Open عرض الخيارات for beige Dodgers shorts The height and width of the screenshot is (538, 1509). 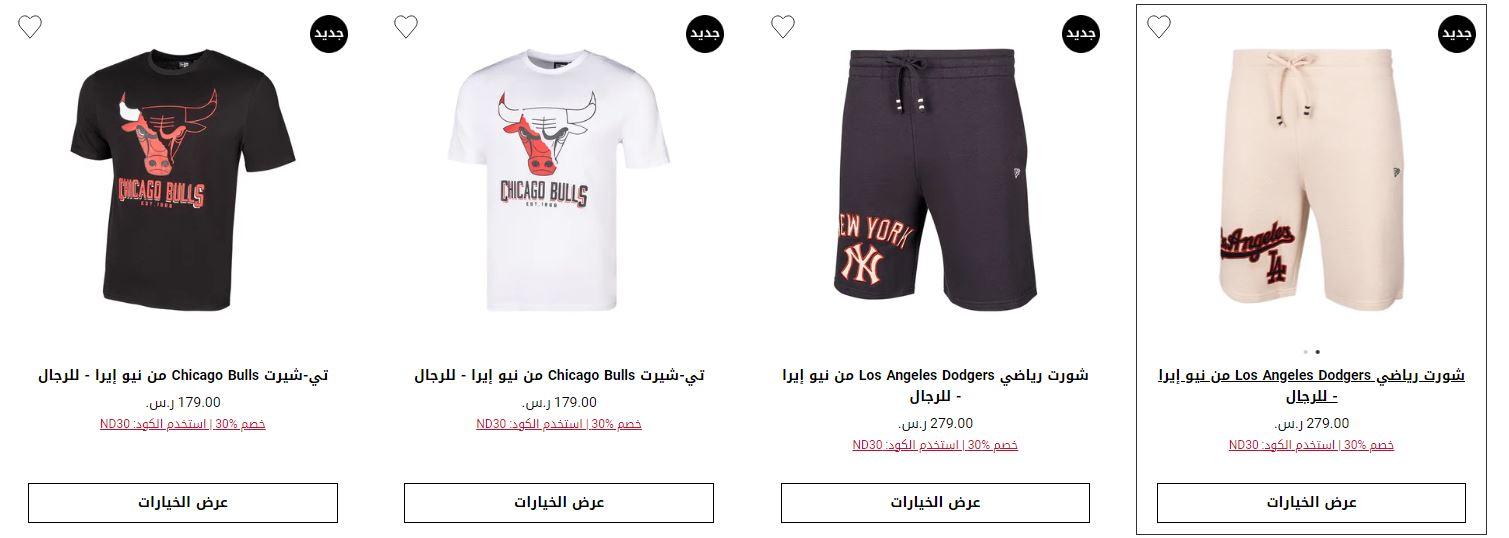point(1311,503)
